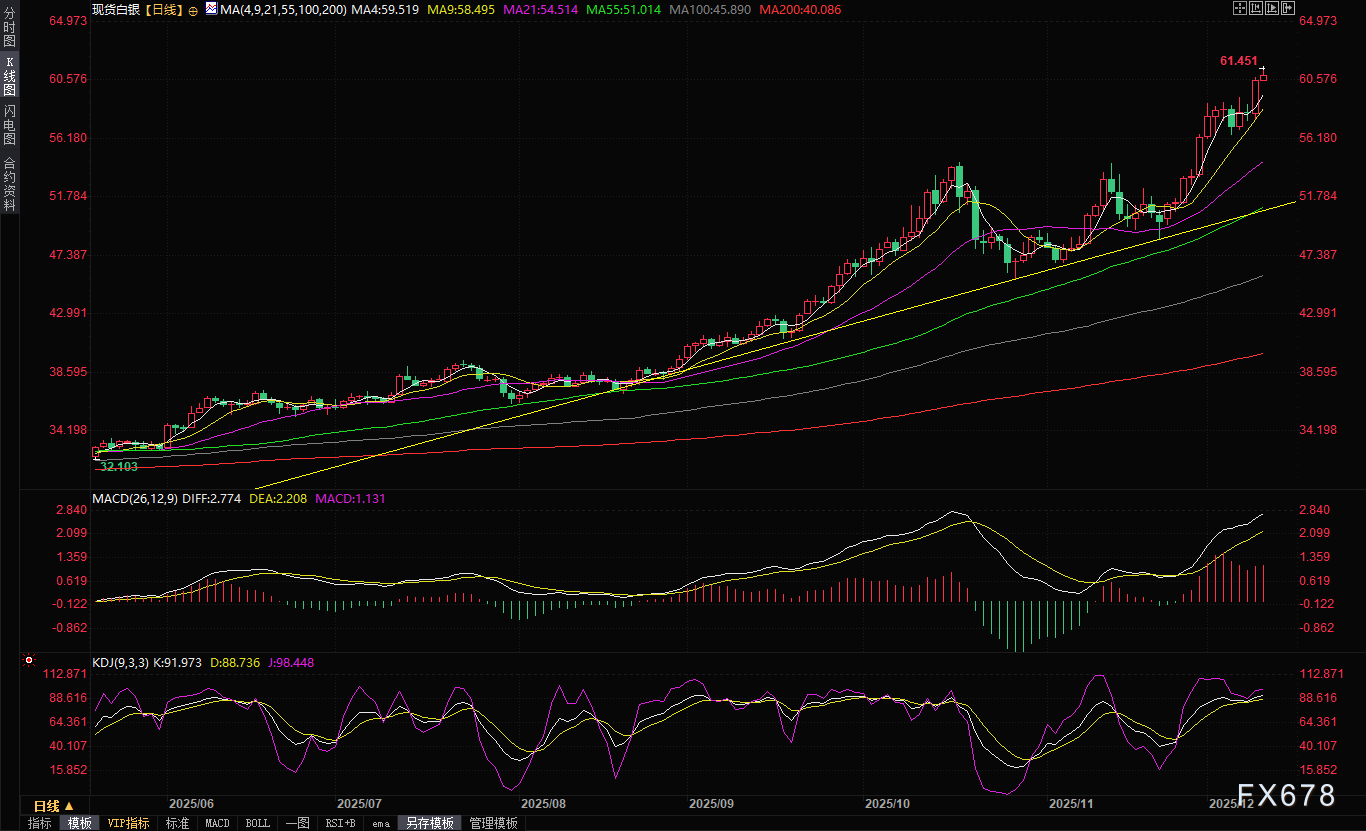
Task: Apply the BOLL template
Action: click(x=257, y=823)
